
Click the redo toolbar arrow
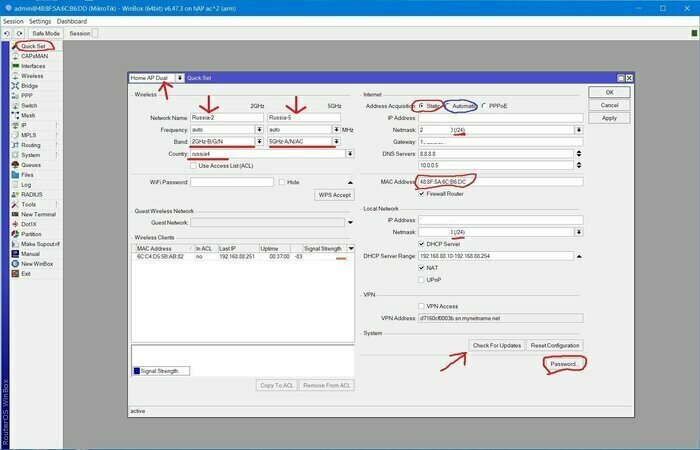click(x=19, y=33)
